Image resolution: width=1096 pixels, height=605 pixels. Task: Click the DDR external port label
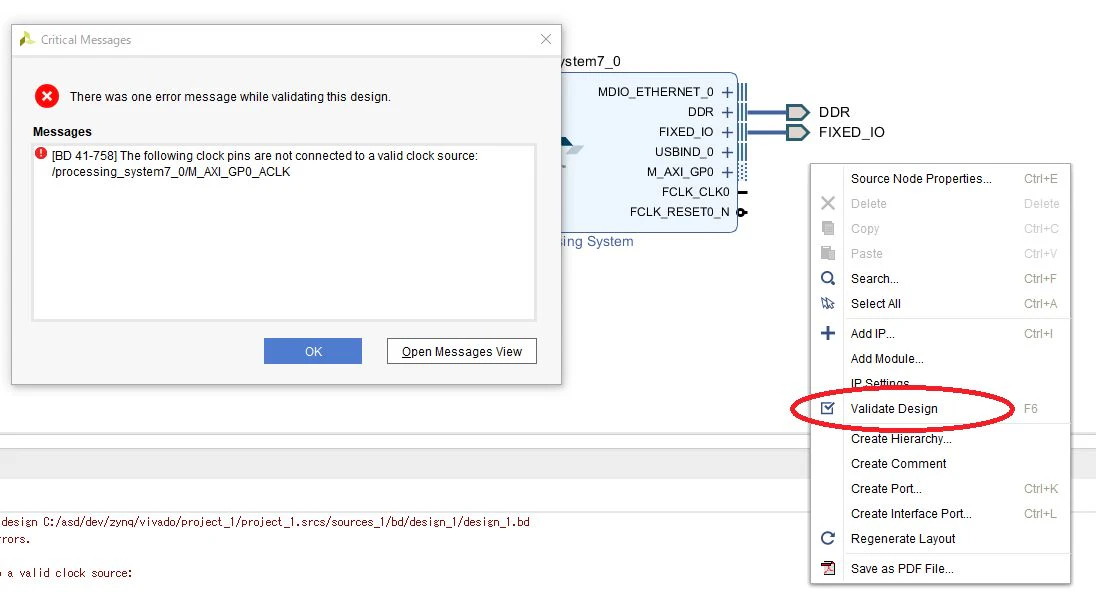pos(835,112)
